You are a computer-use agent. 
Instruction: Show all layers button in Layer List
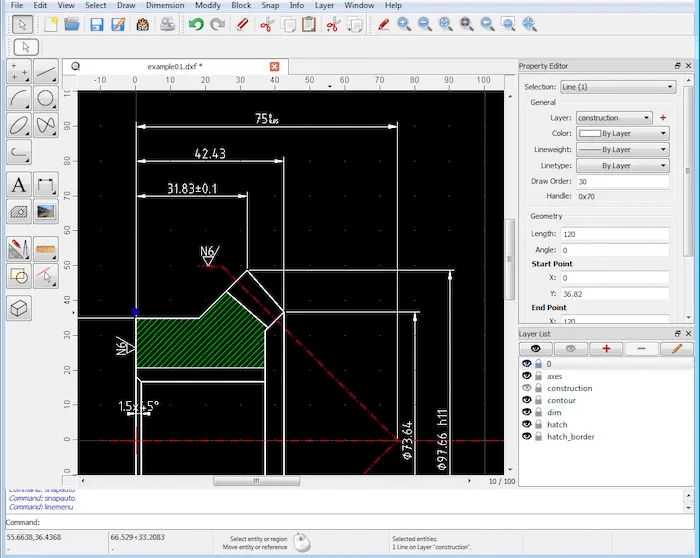click(536, 349)
